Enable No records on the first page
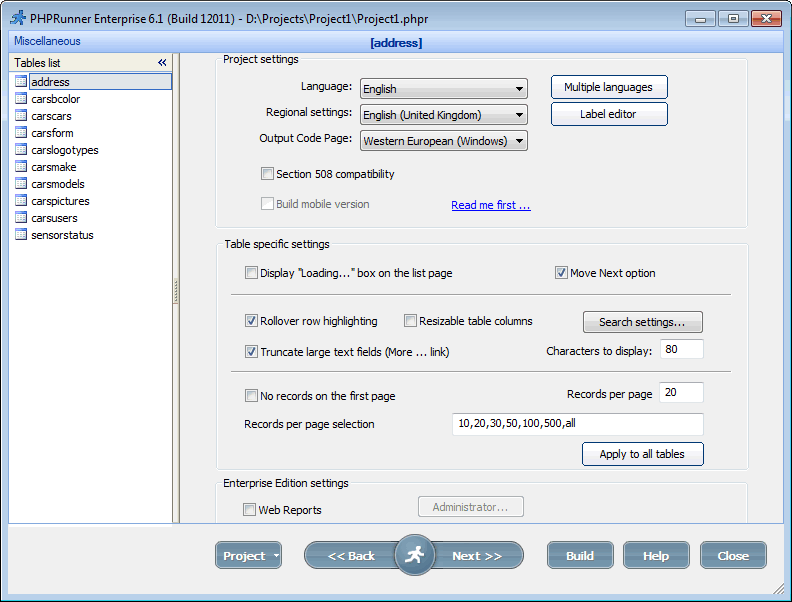Viewport: 792px width, 602px height. [251, 395]
